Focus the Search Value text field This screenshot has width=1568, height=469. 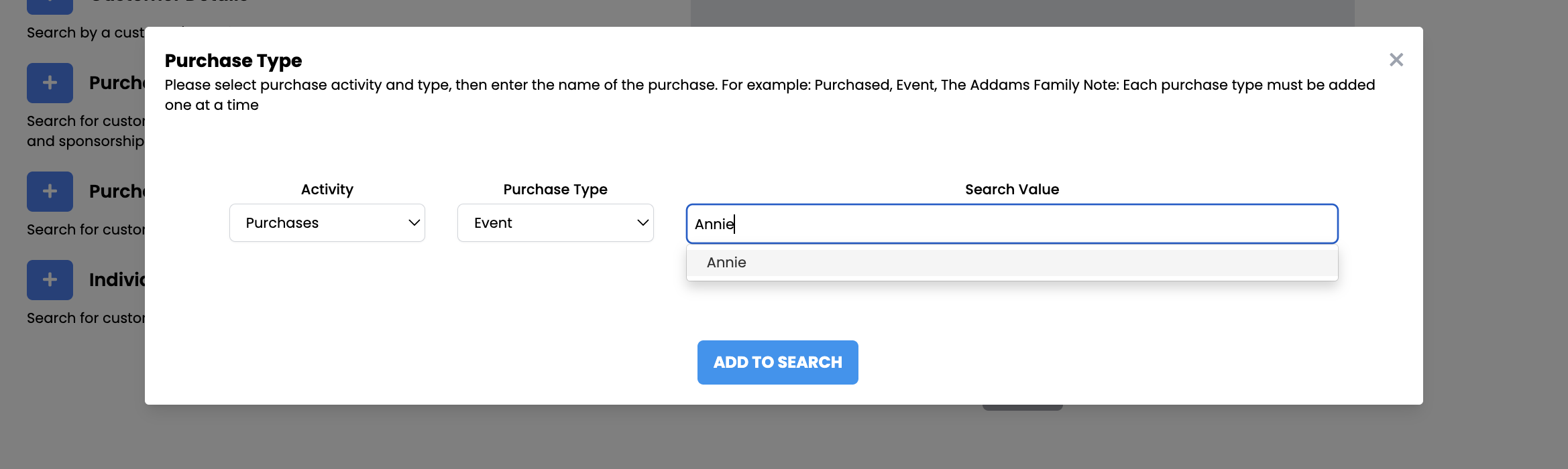coord(1012,224)
